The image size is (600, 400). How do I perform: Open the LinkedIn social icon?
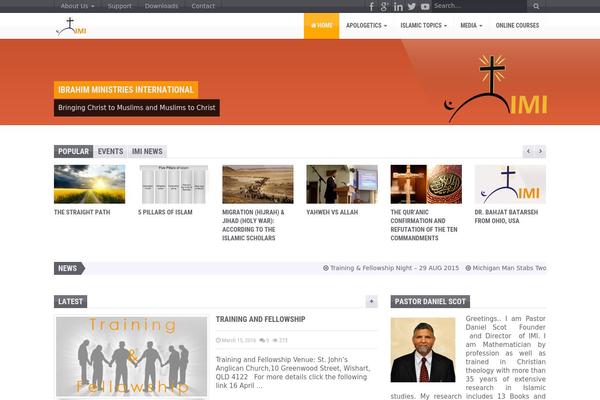pyautogui.click(x=398, y=7)
